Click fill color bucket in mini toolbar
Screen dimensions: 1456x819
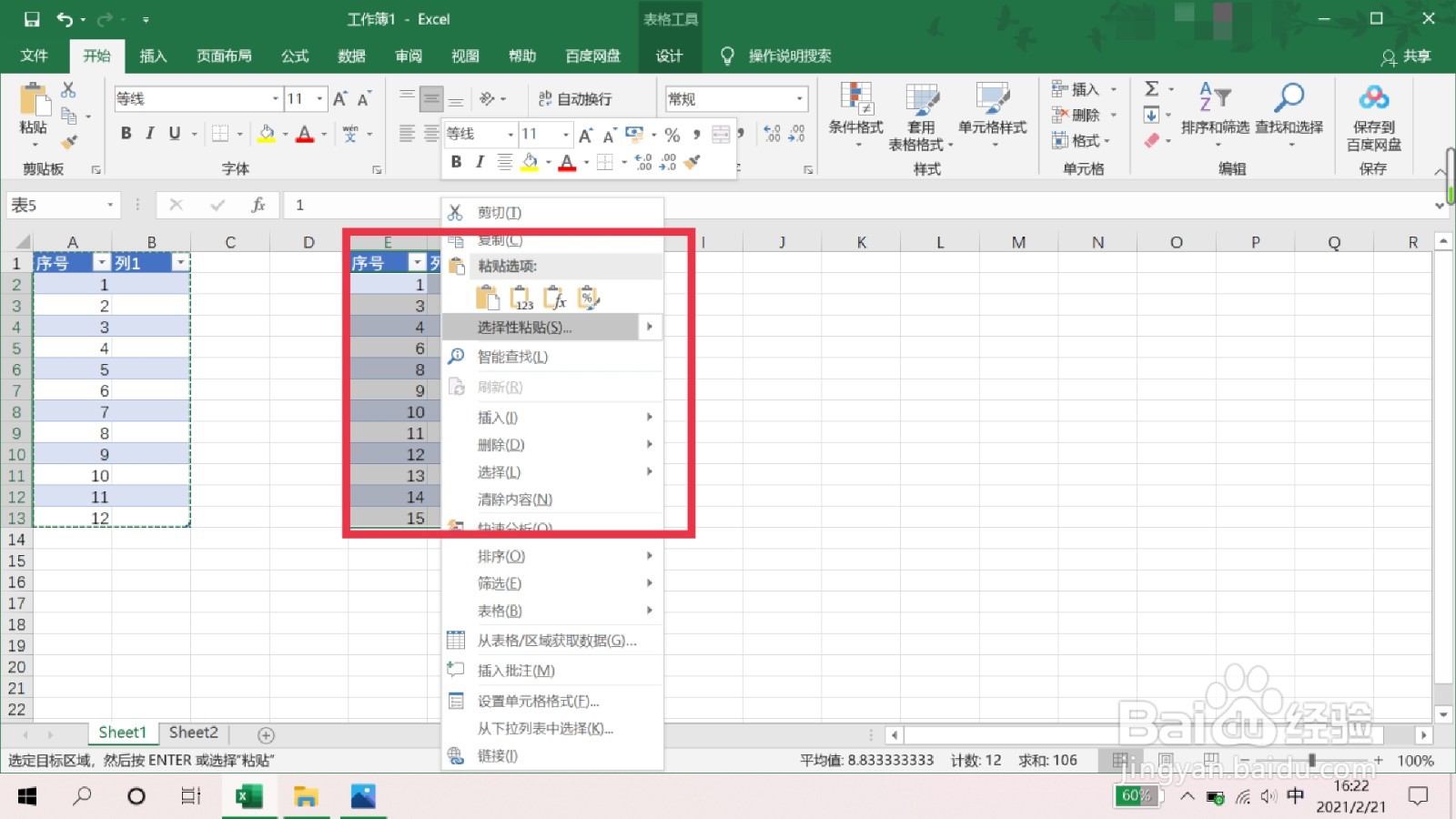tap(530, 162)
